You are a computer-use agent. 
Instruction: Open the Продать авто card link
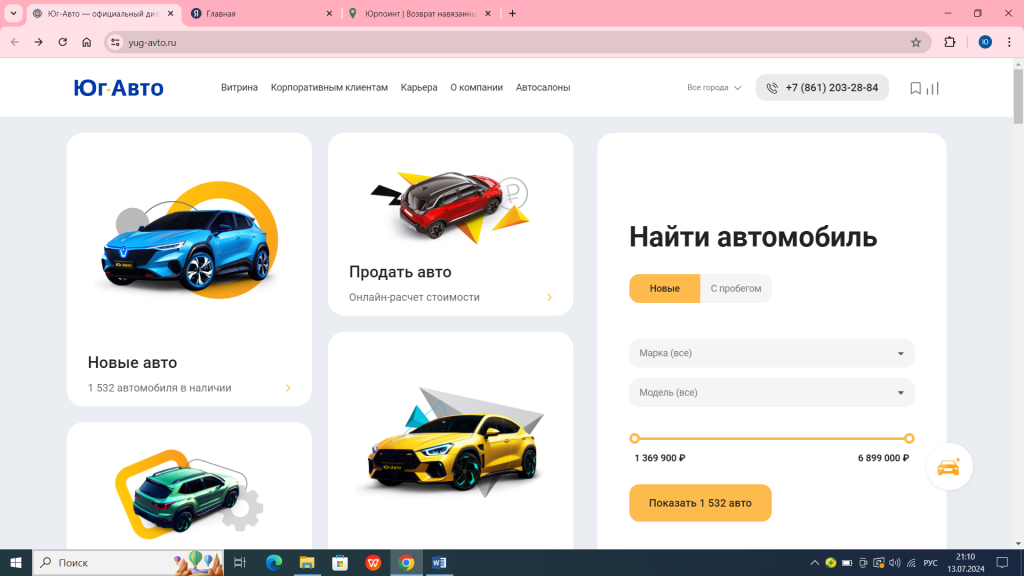(x=451, y=224)
